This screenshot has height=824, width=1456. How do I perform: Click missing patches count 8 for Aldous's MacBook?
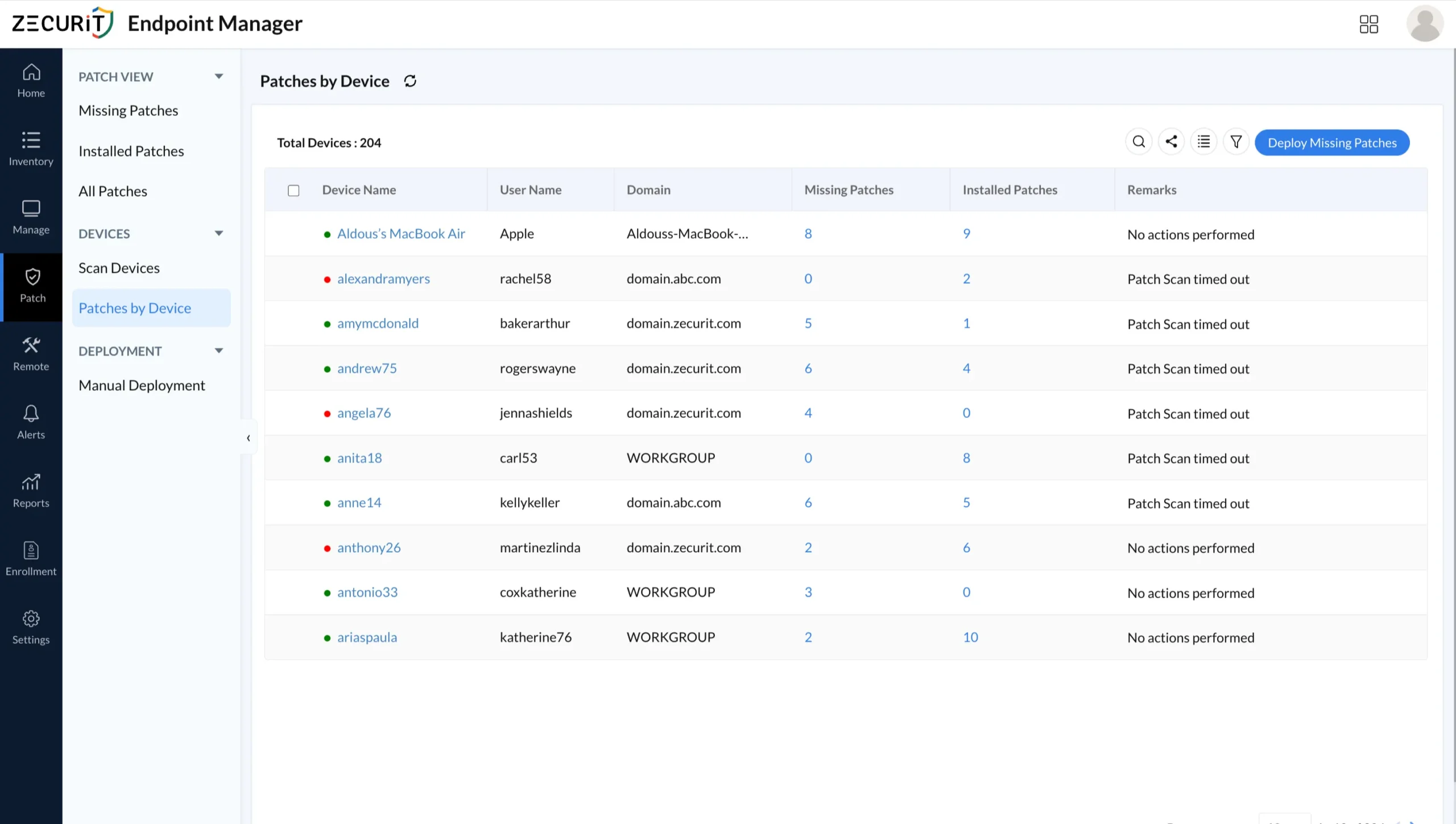pos(808,234)
